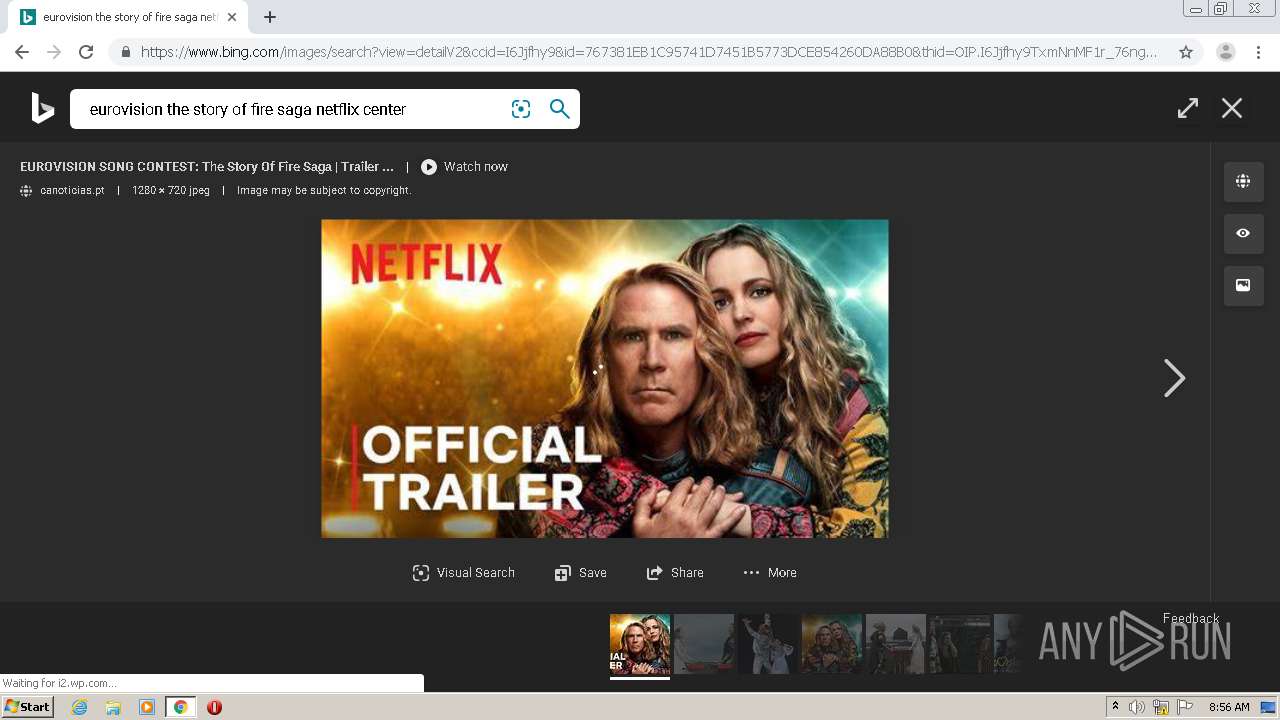Share the image with Share button
Image resolution: width=1280 pixels, height=720 pixels.
click(675, 573)
